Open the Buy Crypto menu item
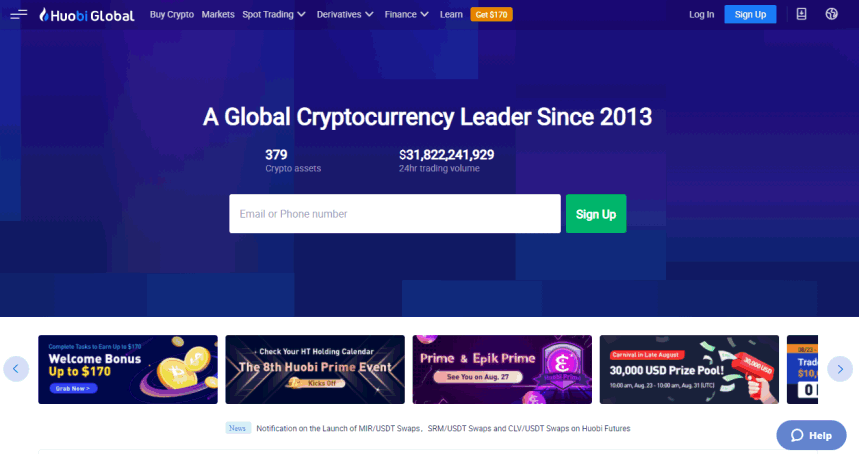This screenshot has width=859, height=454. (x=171, y=14)
